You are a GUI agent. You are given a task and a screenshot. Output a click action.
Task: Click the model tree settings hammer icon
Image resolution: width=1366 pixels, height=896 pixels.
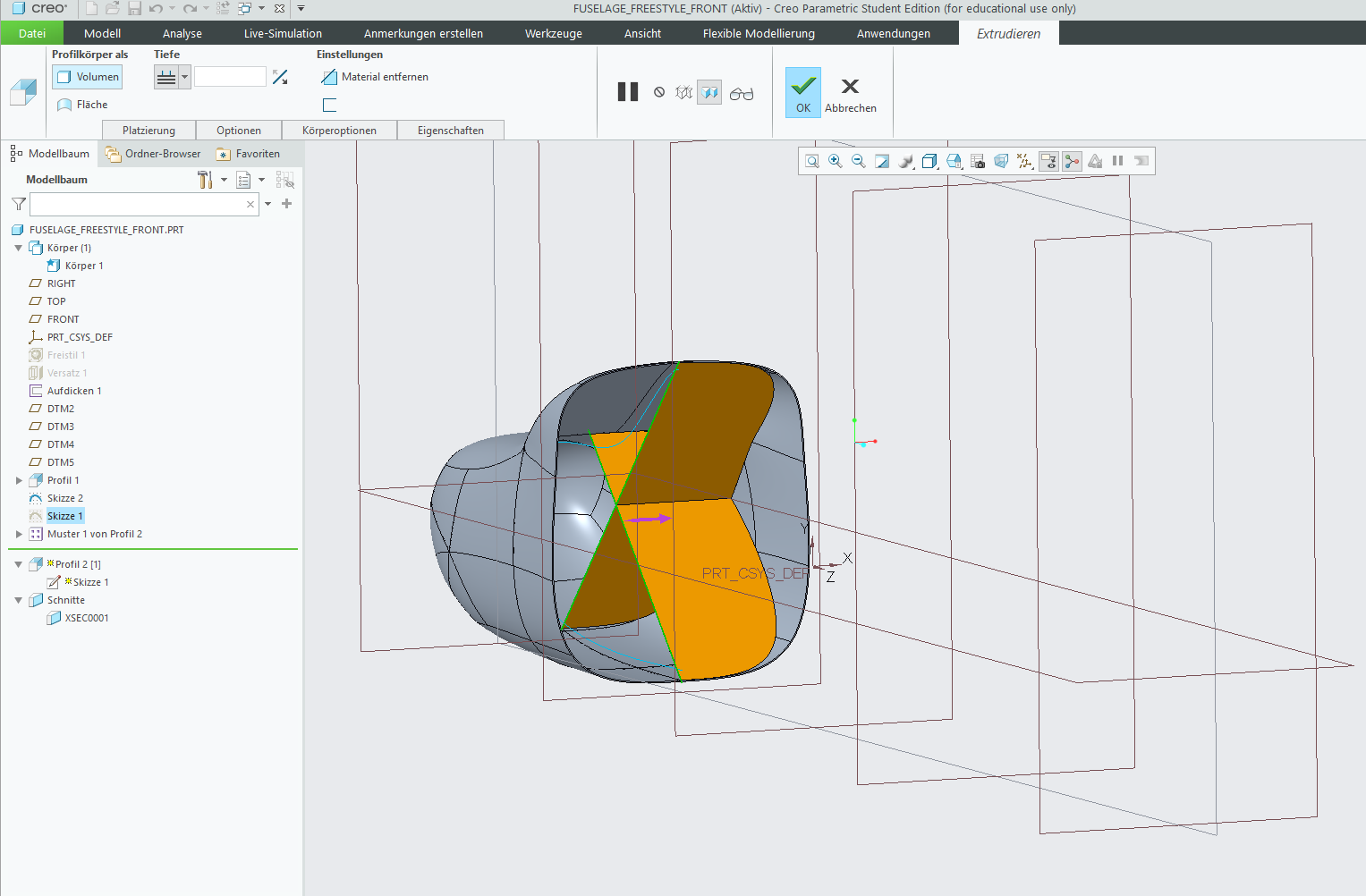(205, 179)
